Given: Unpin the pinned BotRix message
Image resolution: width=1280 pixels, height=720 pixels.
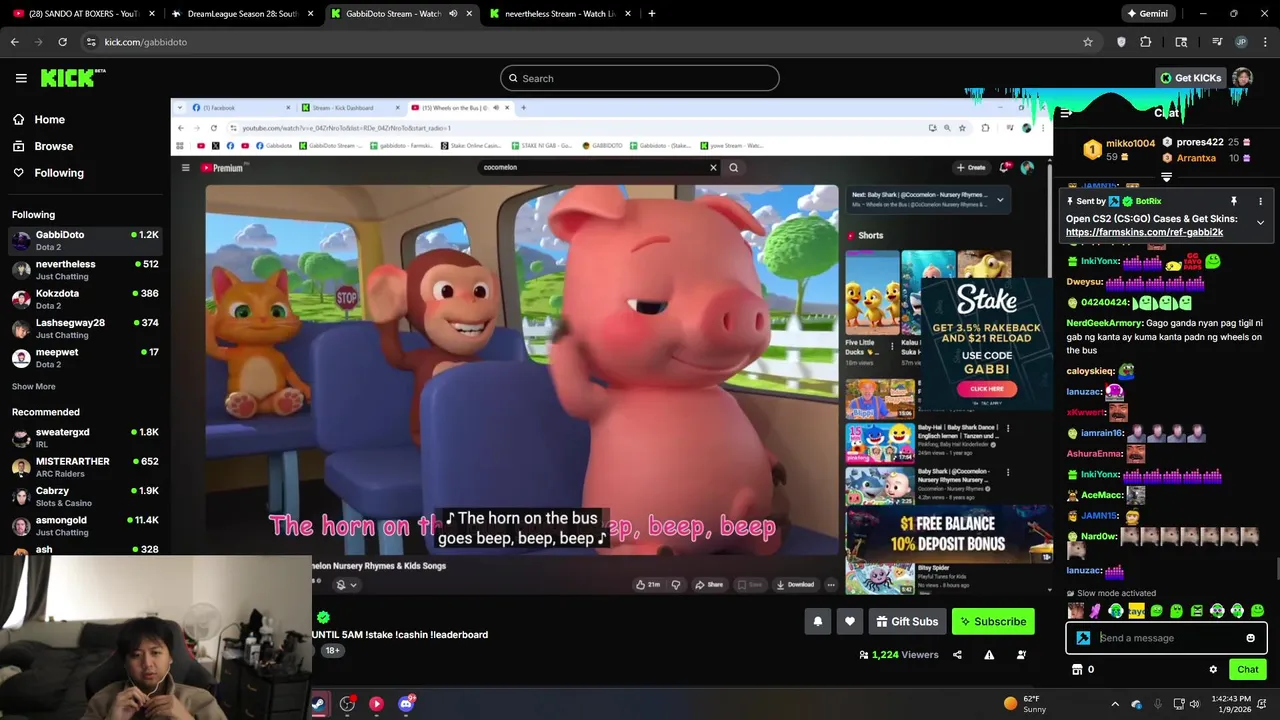Looking at the screenshot, I should (1233, 201).
